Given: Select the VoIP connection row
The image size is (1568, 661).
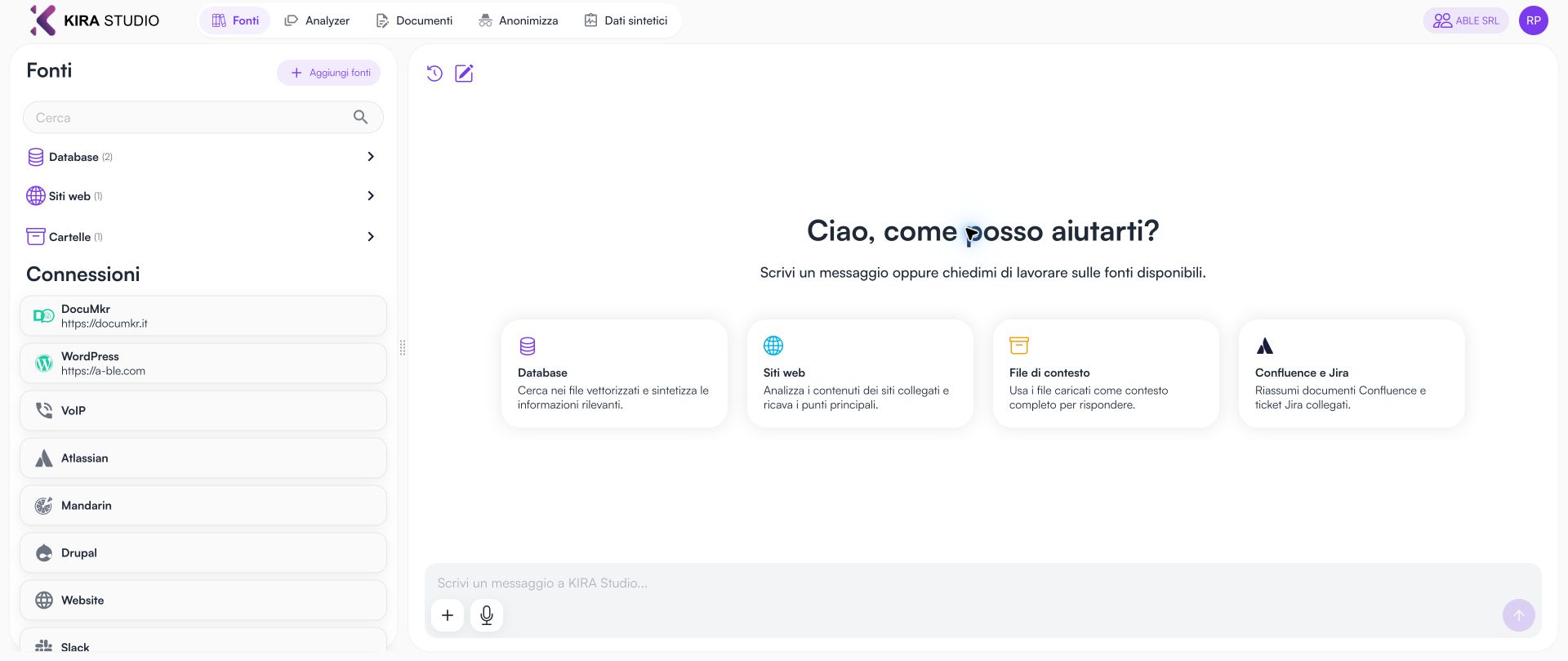Looking at the screenshot, I should click(203, 411).
